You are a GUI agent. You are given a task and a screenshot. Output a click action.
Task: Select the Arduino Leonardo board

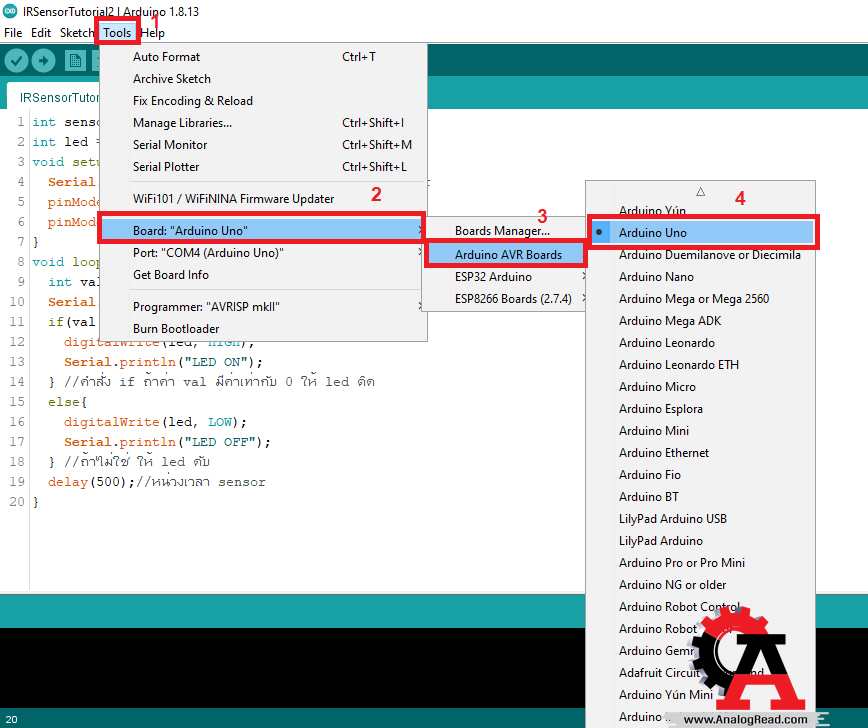(700, 343)
